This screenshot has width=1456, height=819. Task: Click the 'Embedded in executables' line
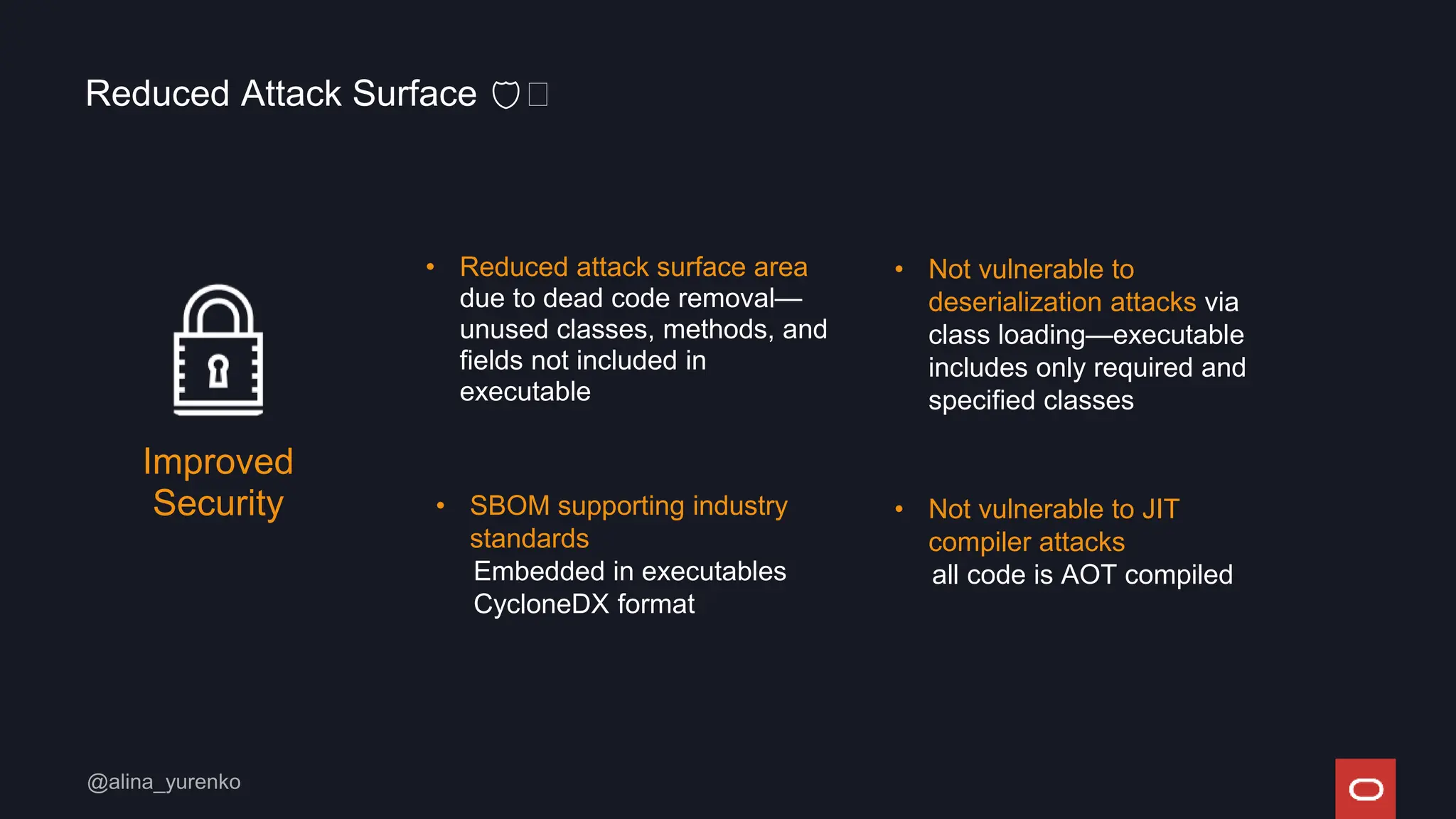pyautogui.click(x=629, y=572)
